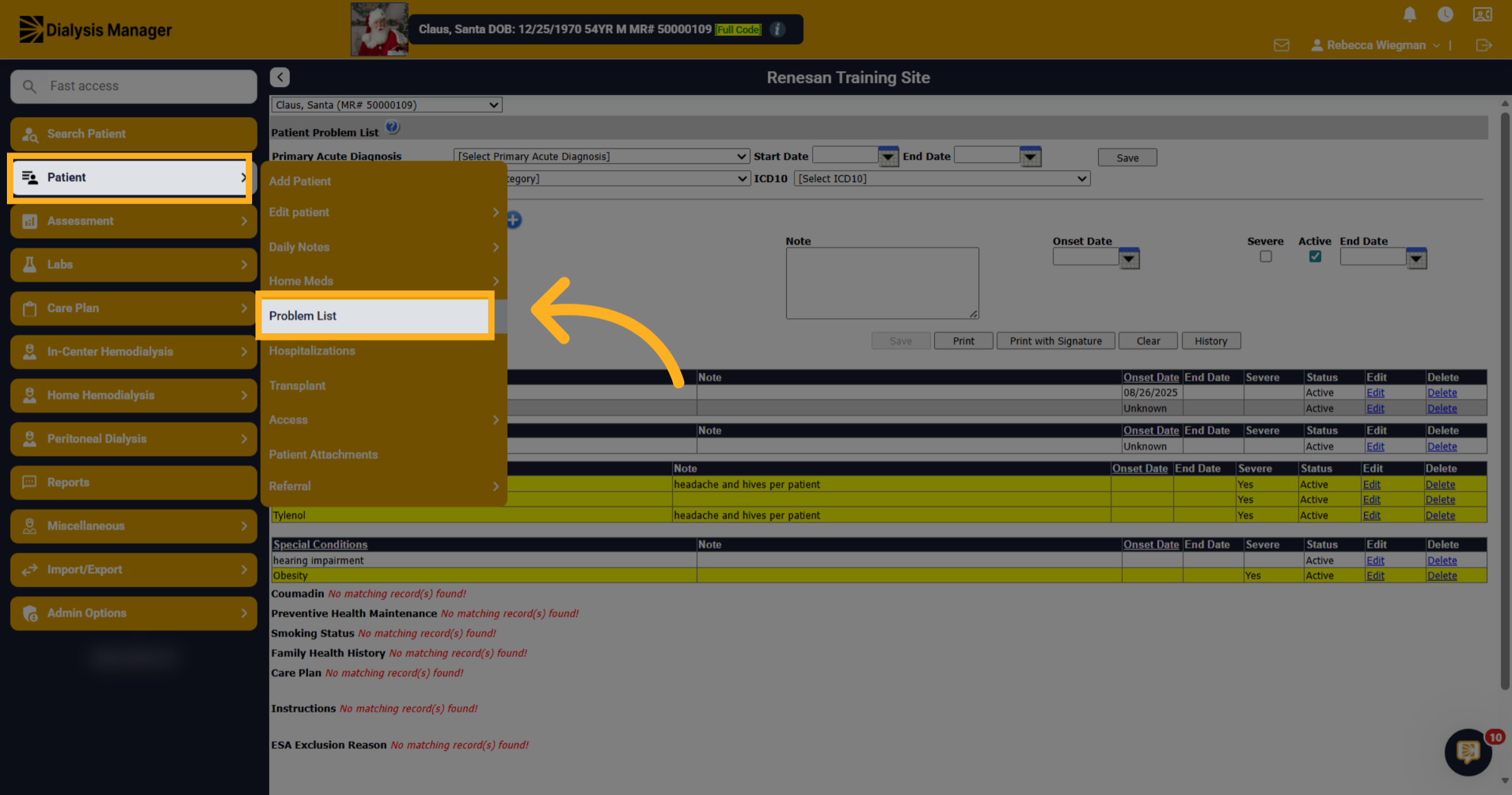Open patient selector dropdown Claus, Santa
This screenshot has height=795, width=1512.
coord(386,105)
